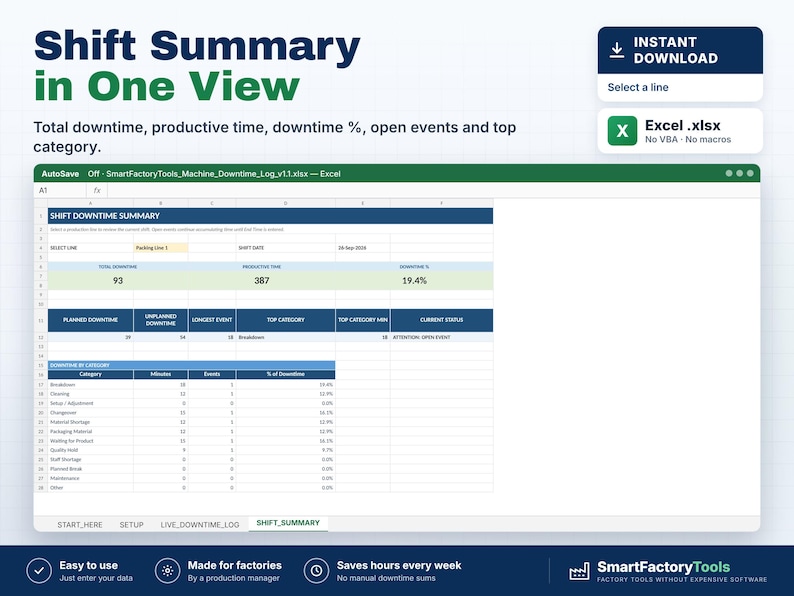Viewport: 794px width, 596px height.
Task: Toggle the AutoSave label in title bar
Action: click(60, 174)
